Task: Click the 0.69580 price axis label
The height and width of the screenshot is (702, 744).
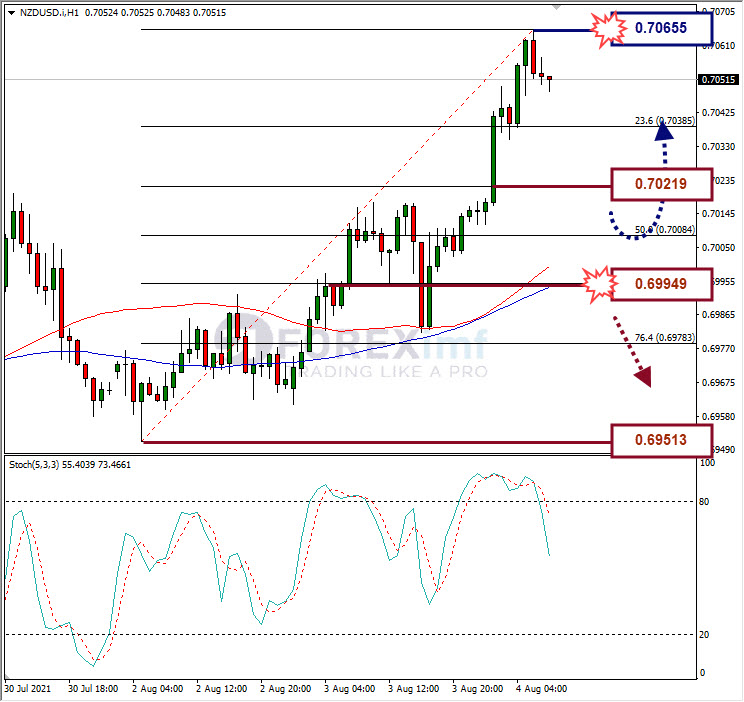Action: coord(719,417)
